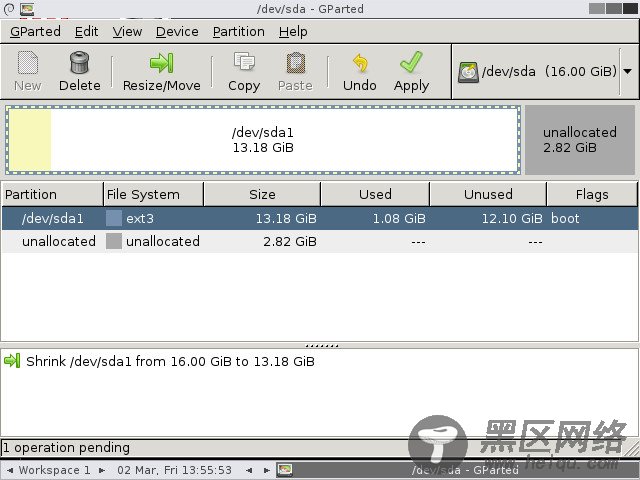The height and width of the screenshot is (480, 640).
Task: Click the hard disk icon beside /dev/sda
Action: [x=468, y=72]
